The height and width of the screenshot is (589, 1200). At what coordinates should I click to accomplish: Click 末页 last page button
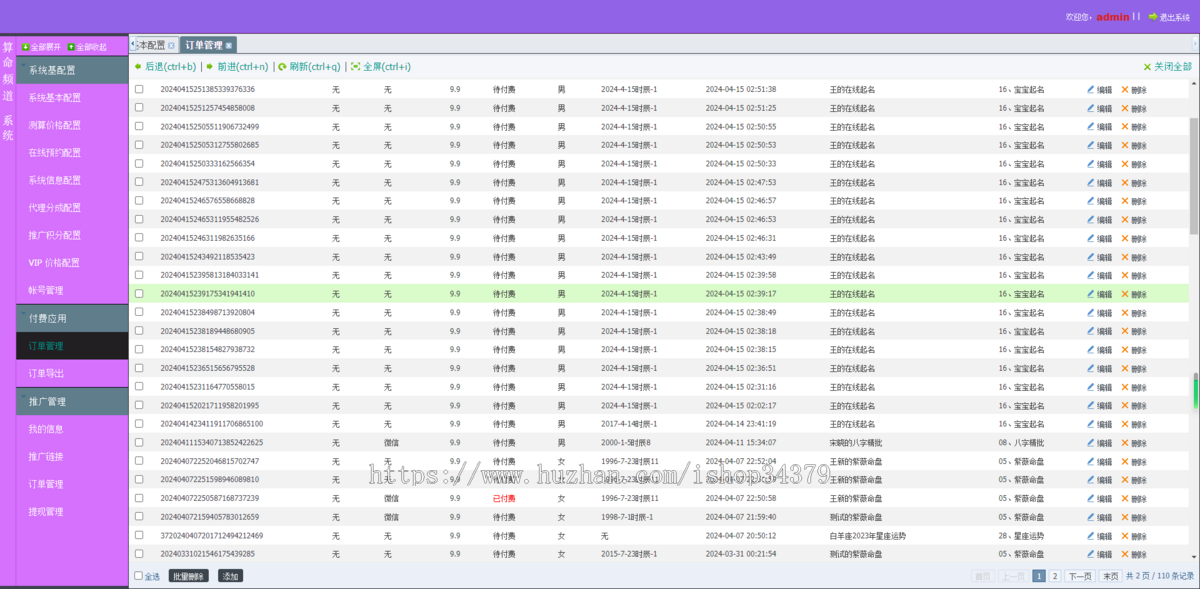pos(1110,576)
